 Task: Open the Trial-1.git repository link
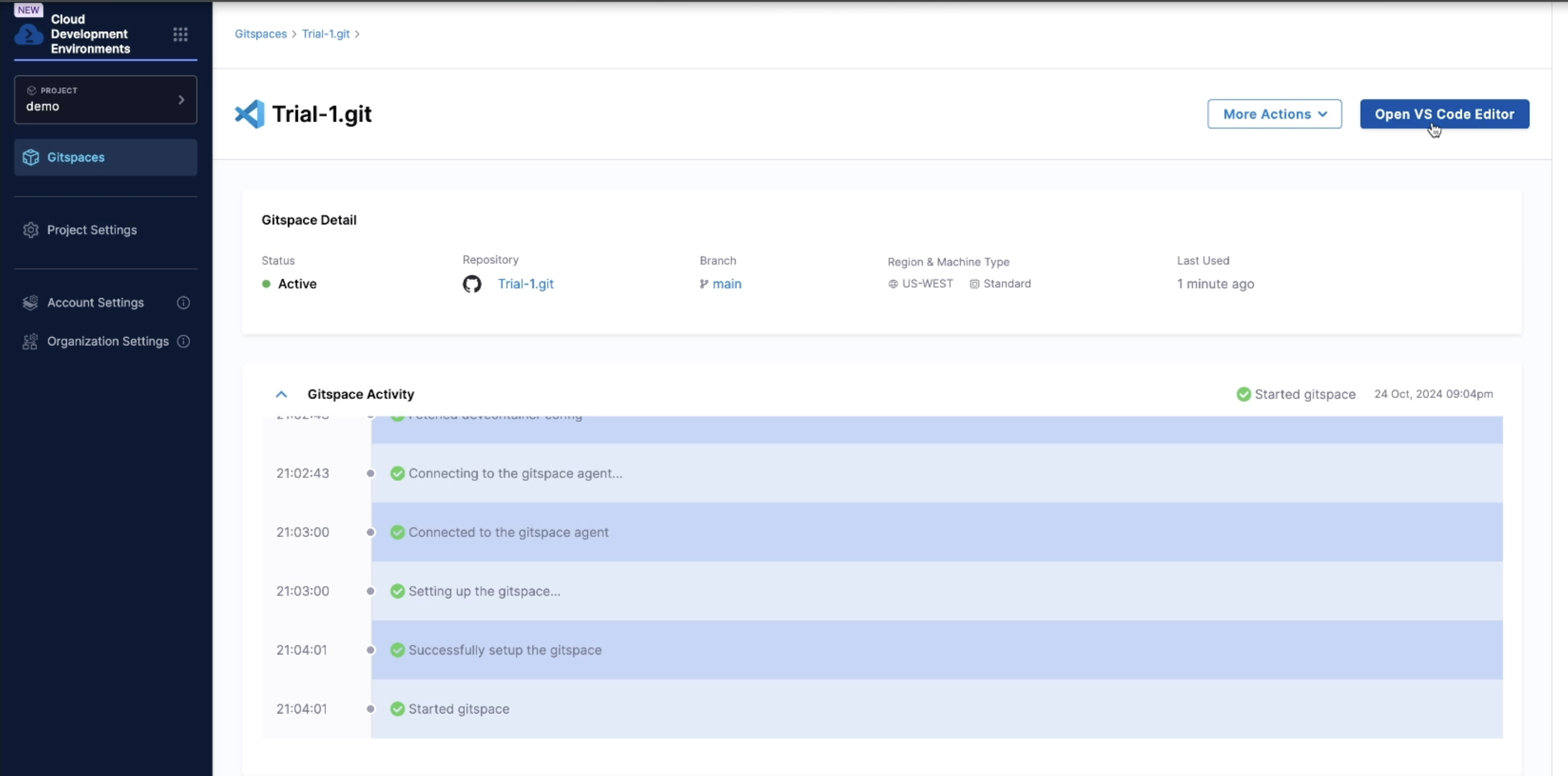525,284
